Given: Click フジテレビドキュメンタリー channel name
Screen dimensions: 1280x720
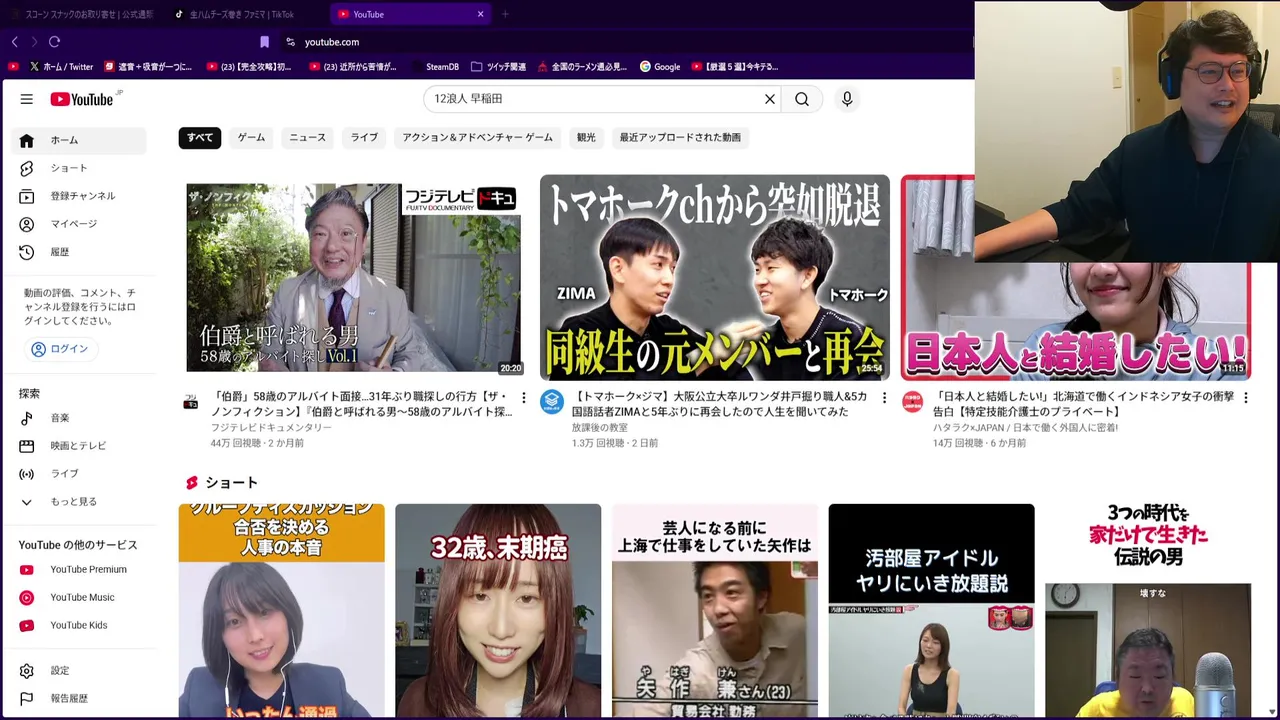Looking at the screenshot, I should (271, 428).
